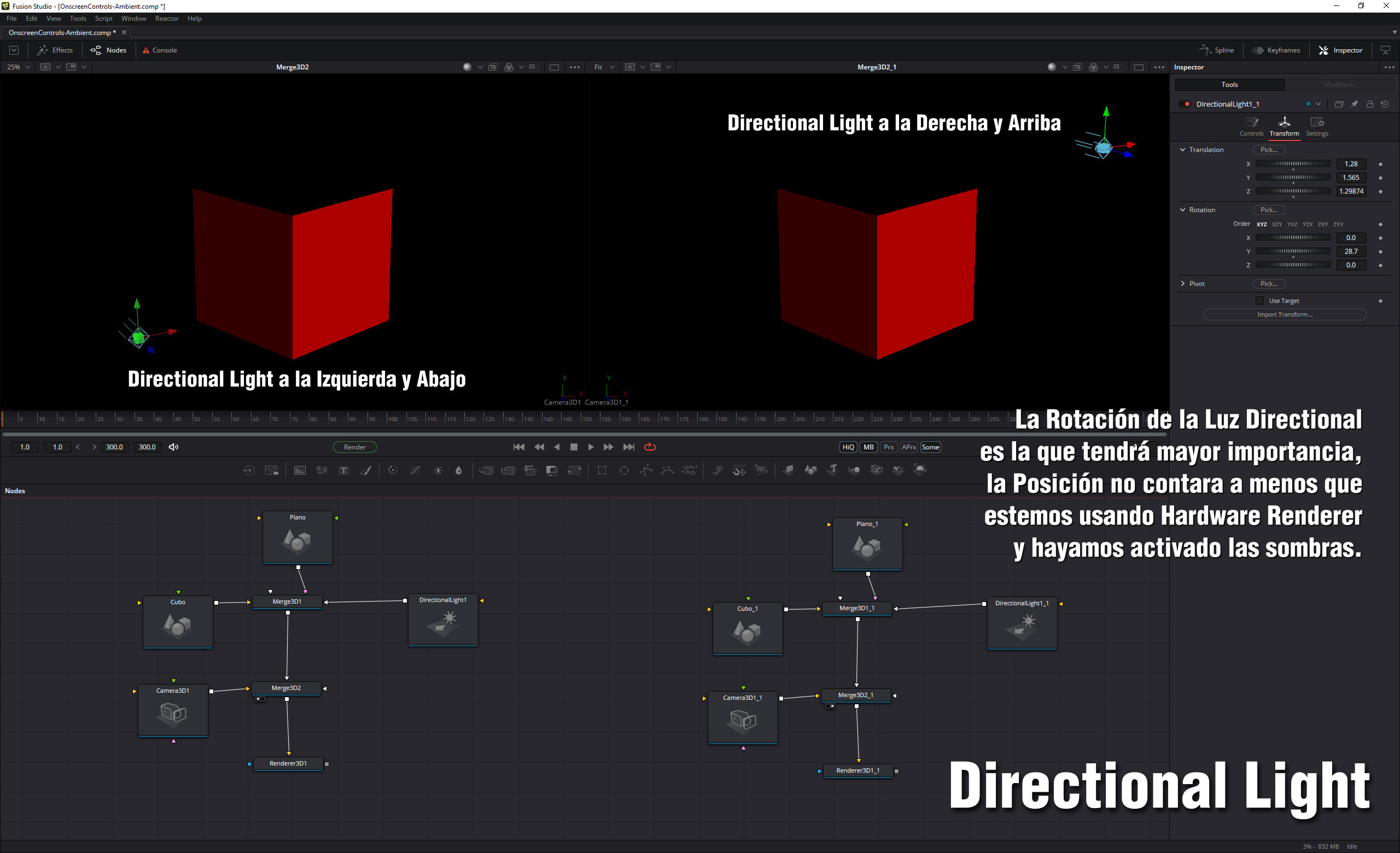Toggle the HiQ render mode
The width and height of the screenshot is (1400, 853).
848,447
